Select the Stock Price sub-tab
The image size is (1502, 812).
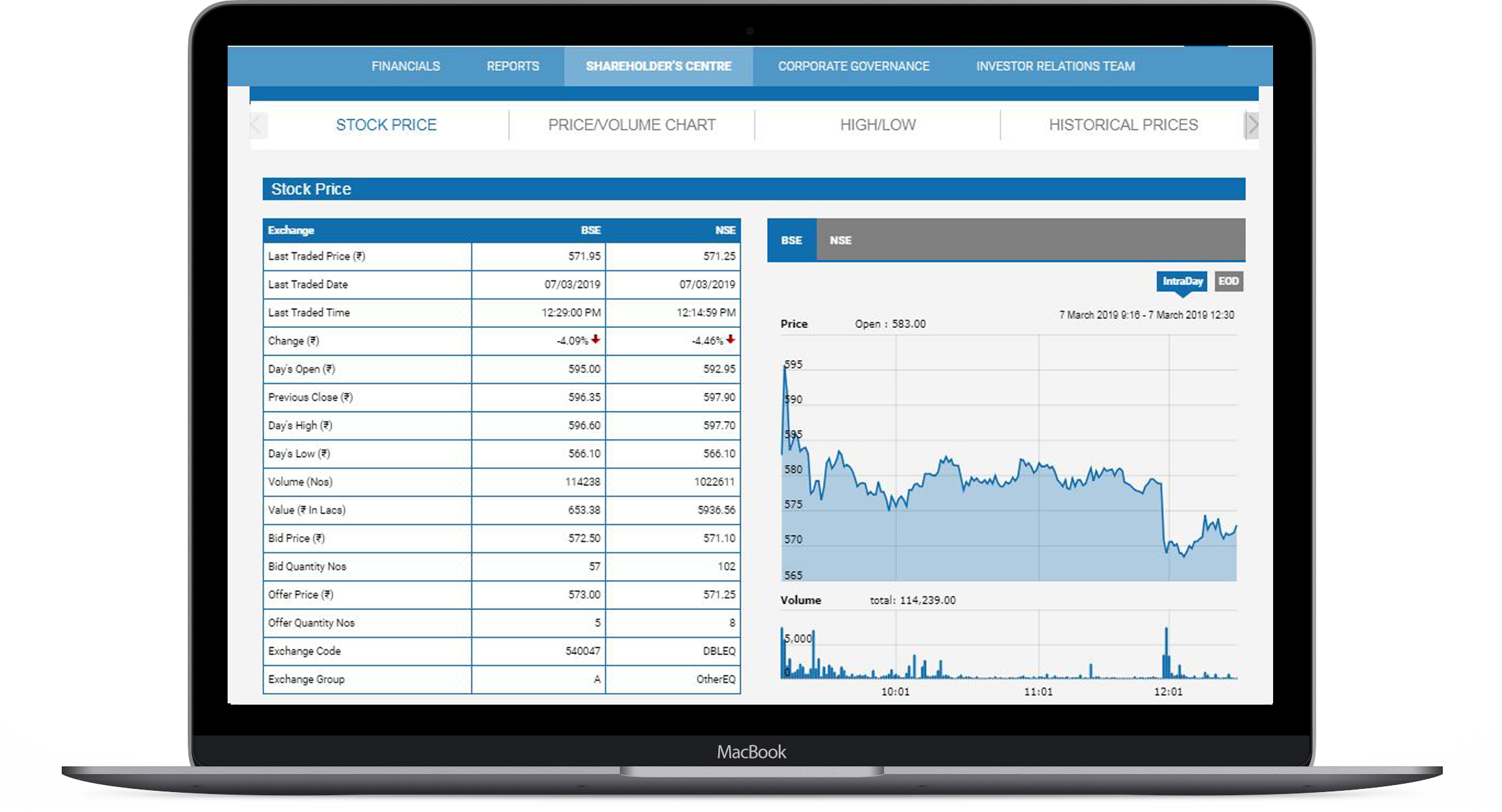386,125
